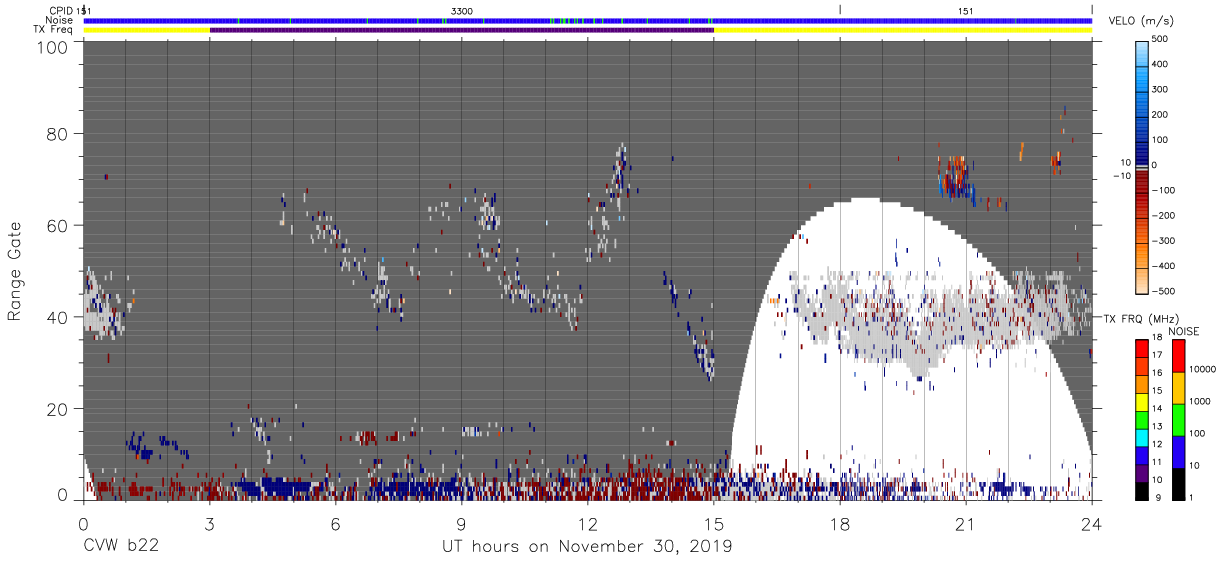Click the '1' noise scale value

coord(1191,498)
